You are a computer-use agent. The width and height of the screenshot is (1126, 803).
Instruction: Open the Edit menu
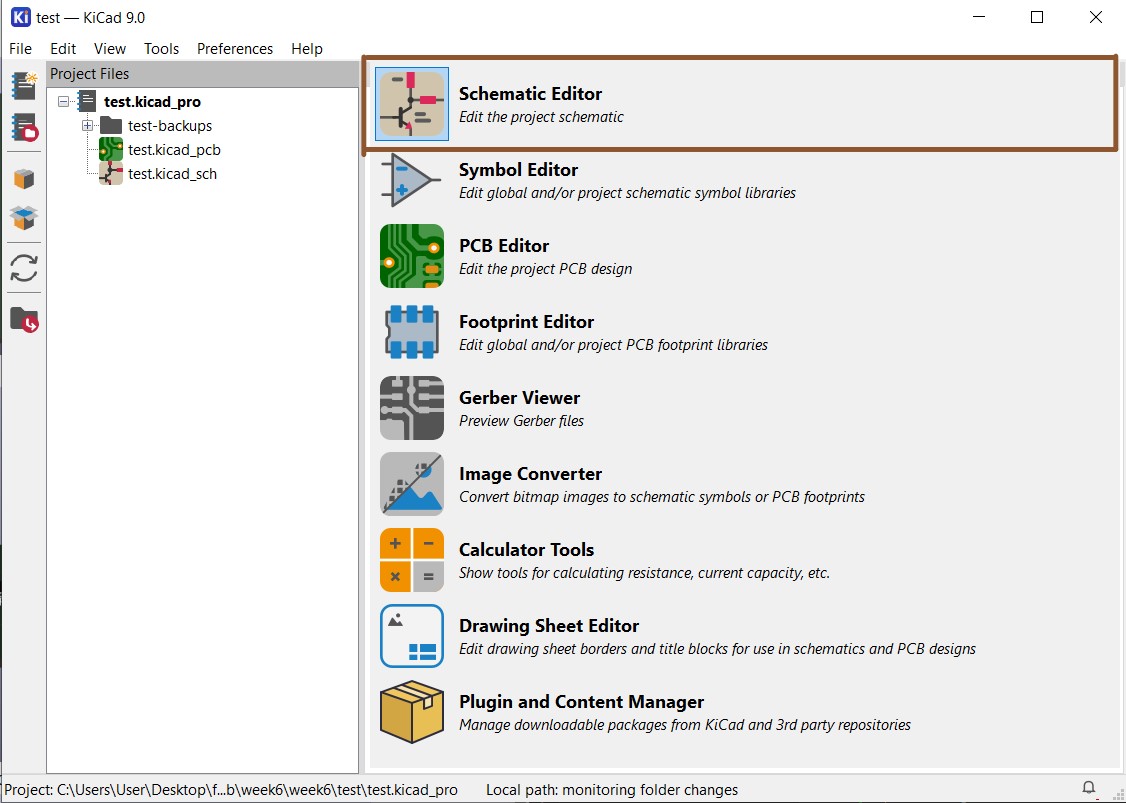[63, 49]
